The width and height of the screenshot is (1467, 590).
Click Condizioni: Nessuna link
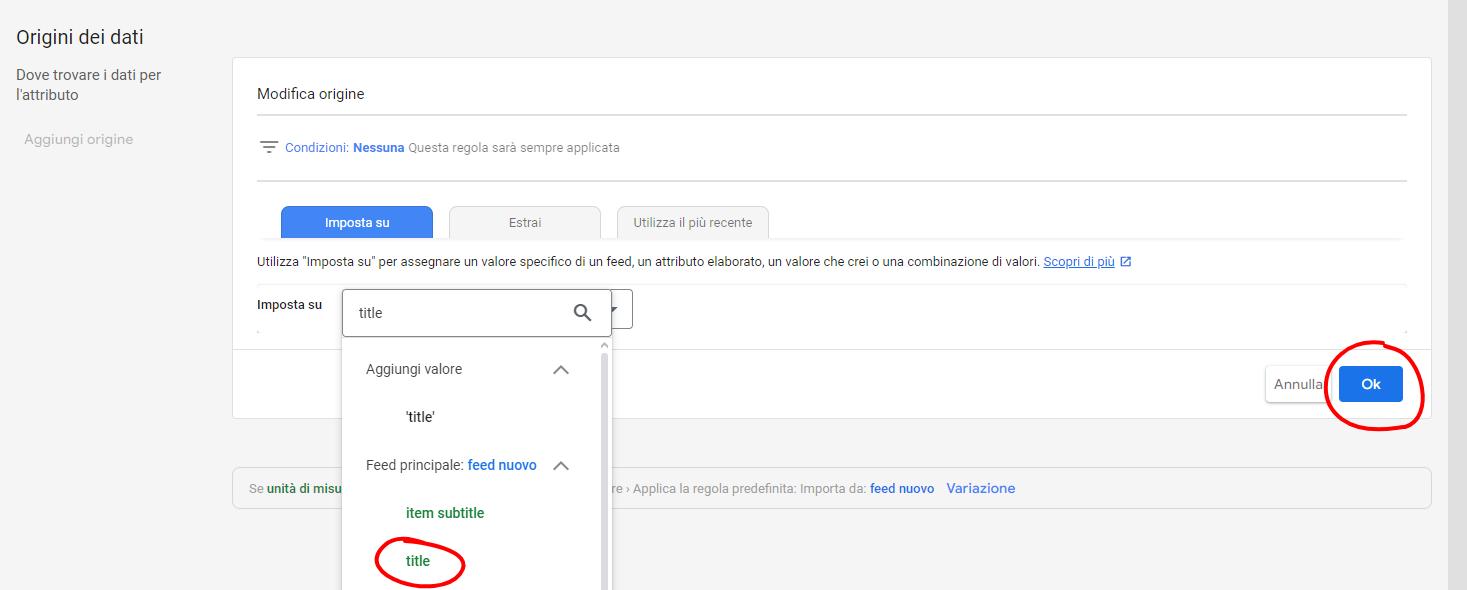(x=345, y=148)
